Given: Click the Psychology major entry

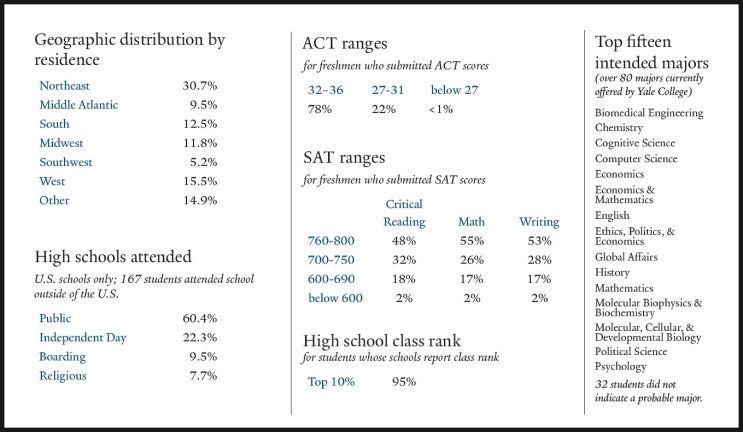Looking at the screenshot, I should (621, 367).
